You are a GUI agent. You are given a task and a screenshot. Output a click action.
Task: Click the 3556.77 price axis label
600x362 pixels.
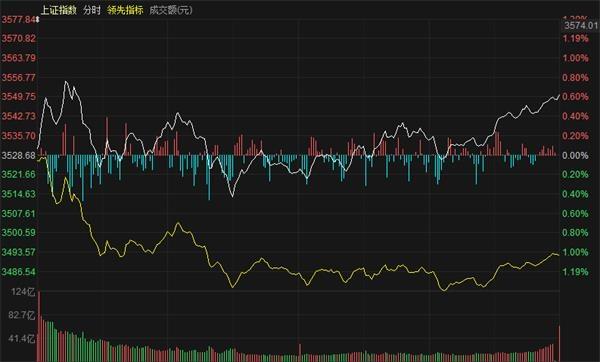[18, 78]
